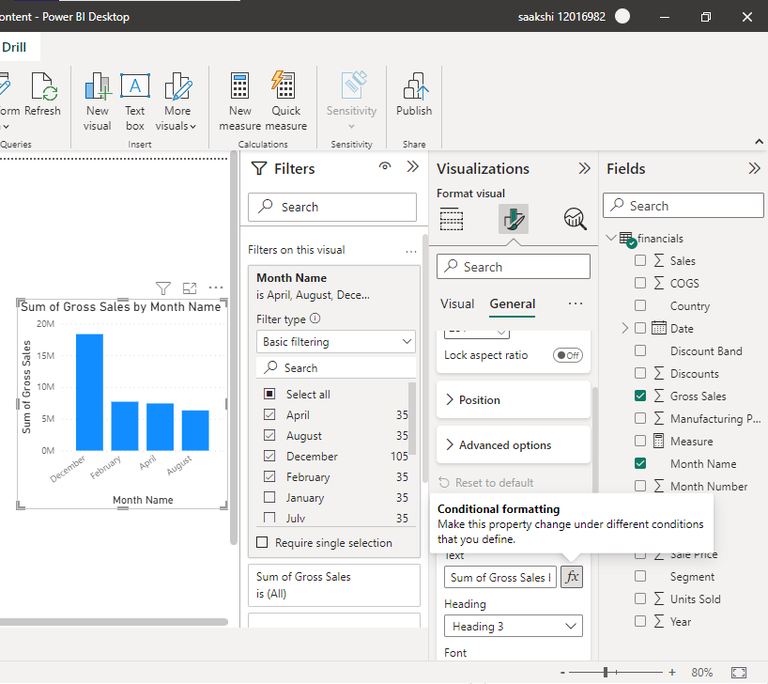Check the Sales field checkbox

[641, 261]
